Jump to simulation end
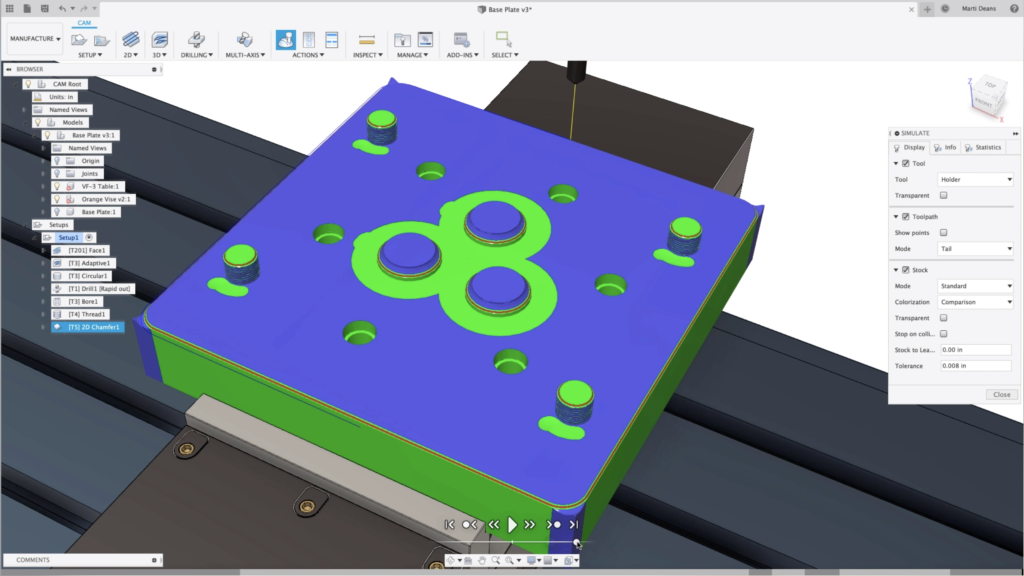1024x576 pixels. pos(573,524)
